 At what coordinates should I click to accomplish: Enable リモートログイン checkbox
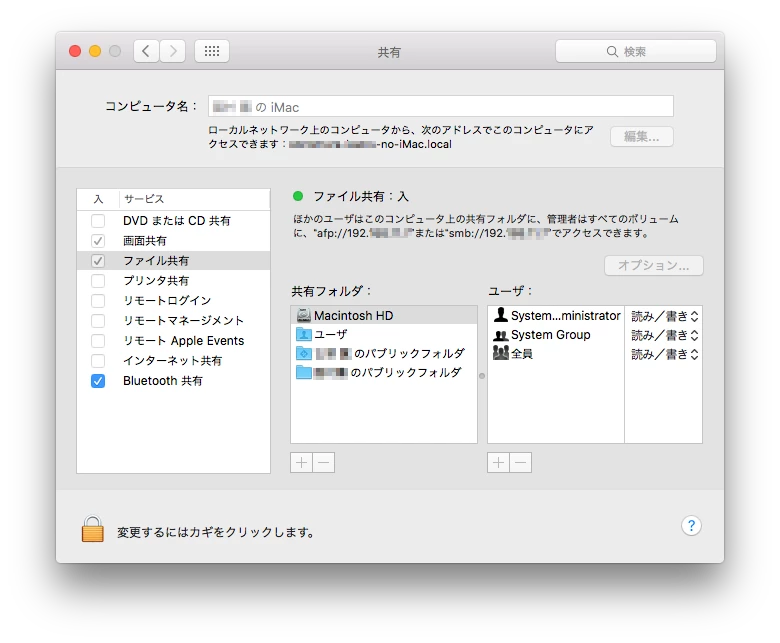[98, 300]
